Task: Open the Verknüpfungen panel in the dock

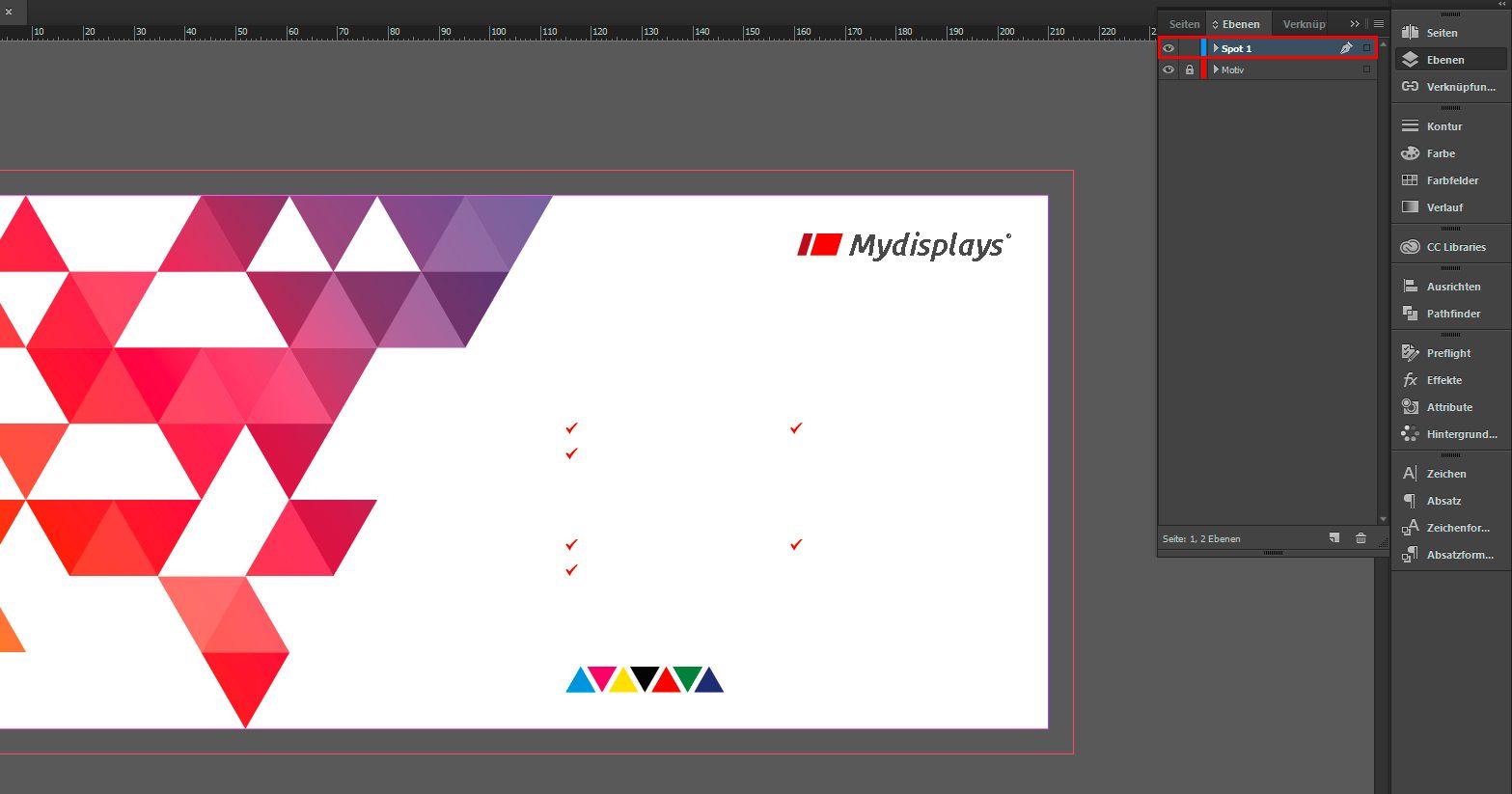Action: click(1450, 87)
